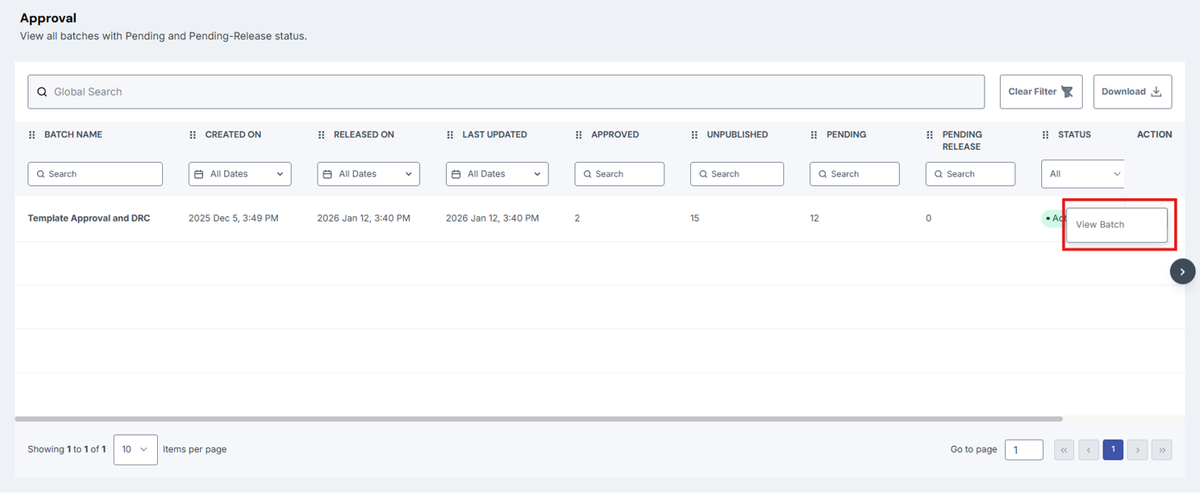Click the Pending Release search field
The image size is (1200, 493).
point(971,174)
